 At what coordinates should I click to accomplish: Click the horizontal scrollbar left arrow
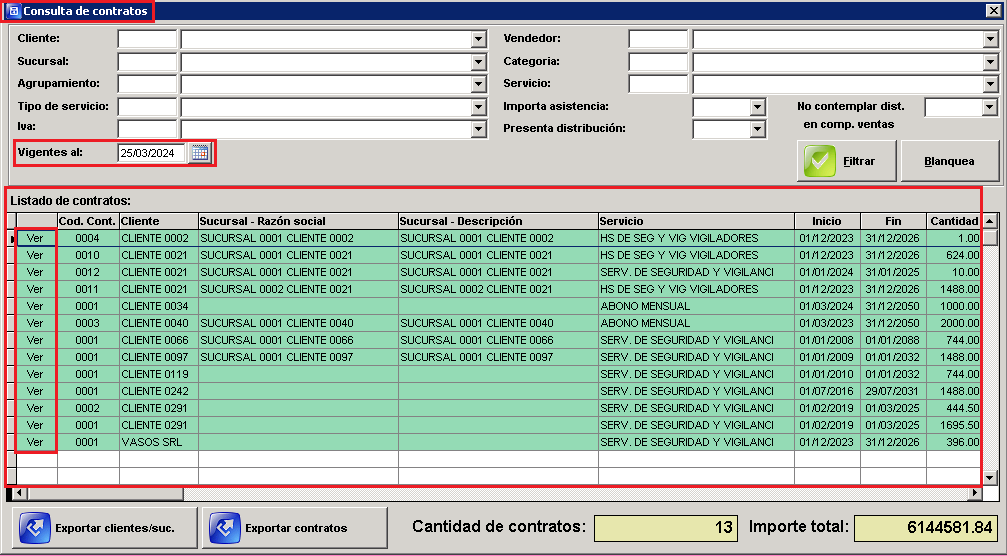click(19, 494)
